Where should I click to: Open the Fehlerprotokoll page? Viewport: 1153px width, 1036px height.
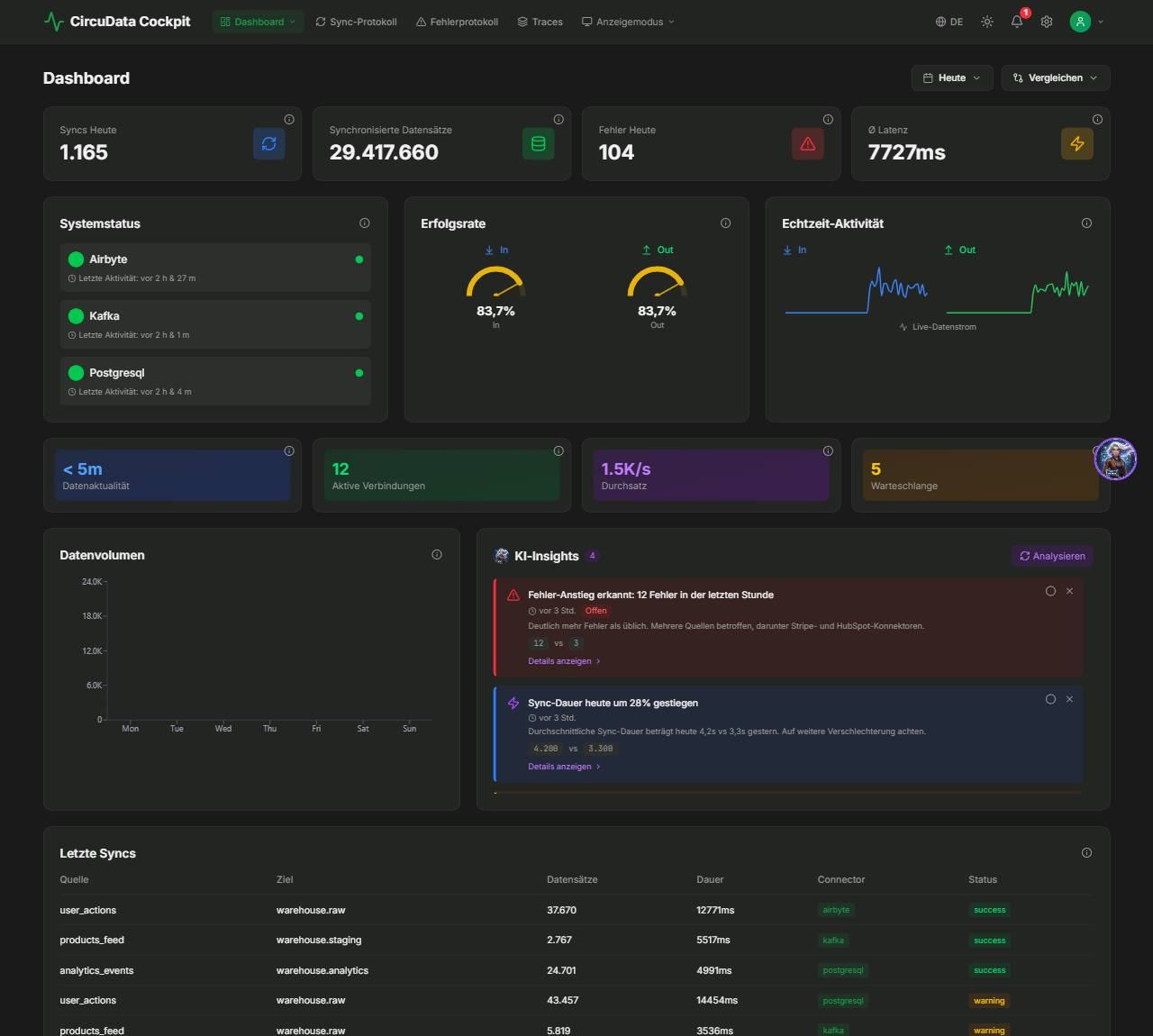(x=457, y=22)
